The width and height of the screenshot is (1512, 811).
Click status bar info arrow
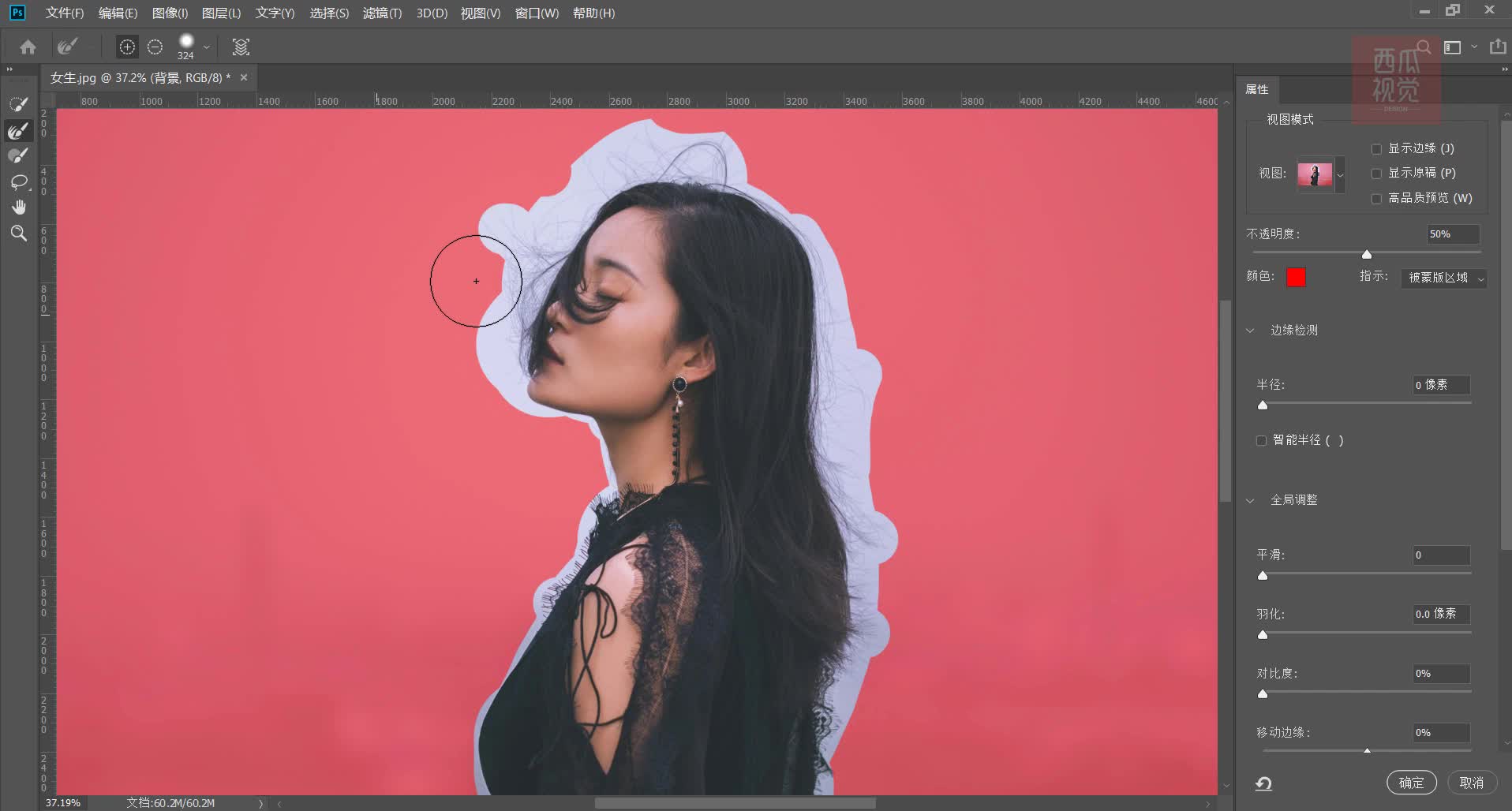260,803
